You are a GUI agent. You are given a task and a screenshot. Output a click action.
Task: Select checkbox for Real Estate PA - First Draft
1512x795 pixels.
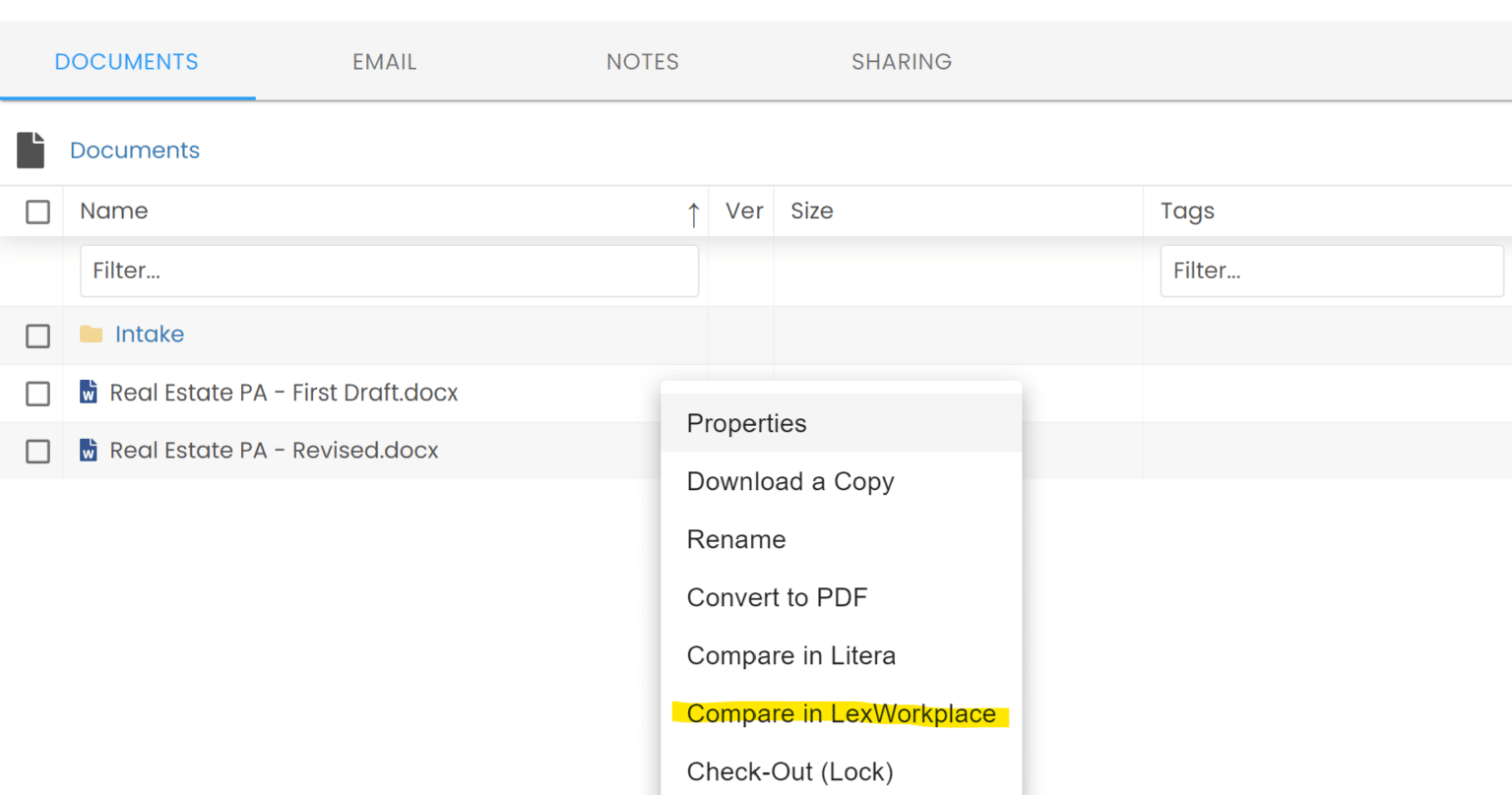(37, 394)
